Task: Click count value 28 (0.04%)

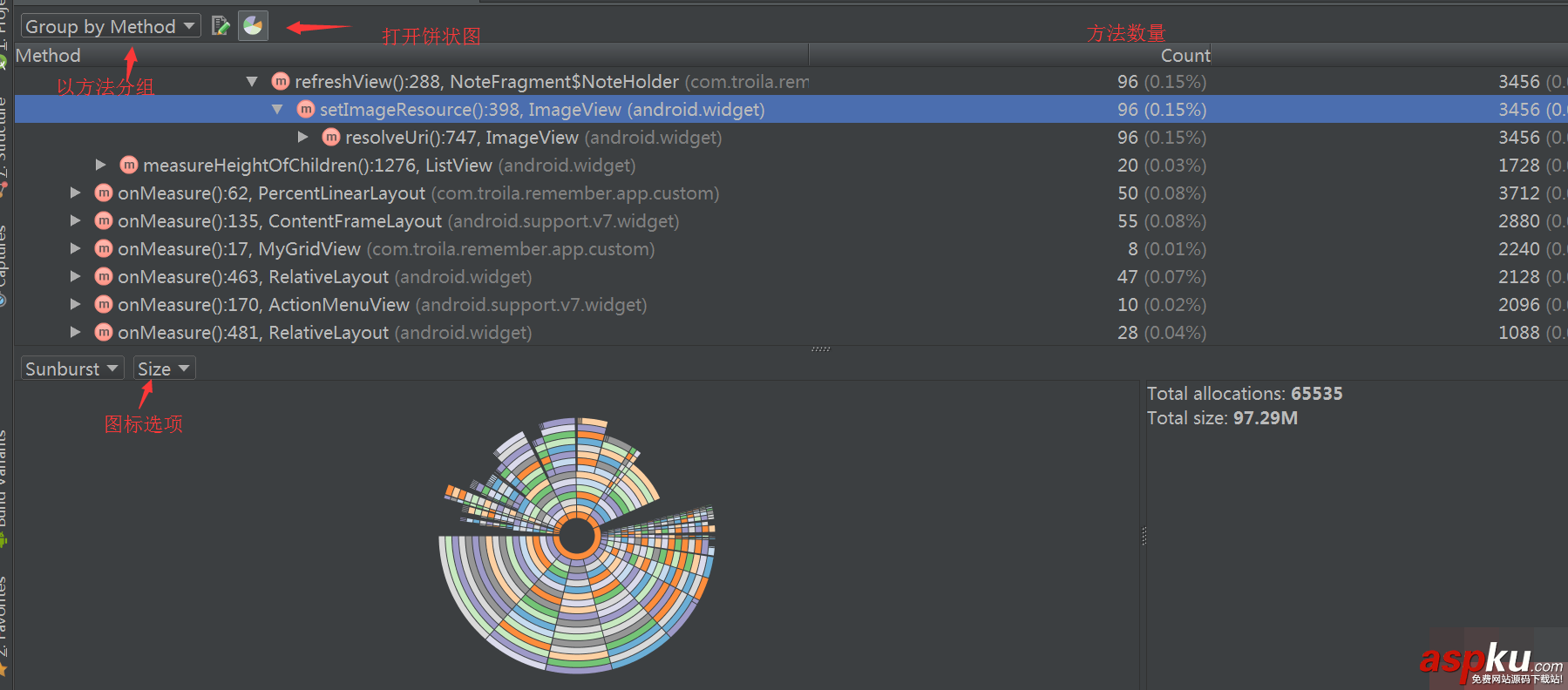Action: click(x=1162, y=333)
